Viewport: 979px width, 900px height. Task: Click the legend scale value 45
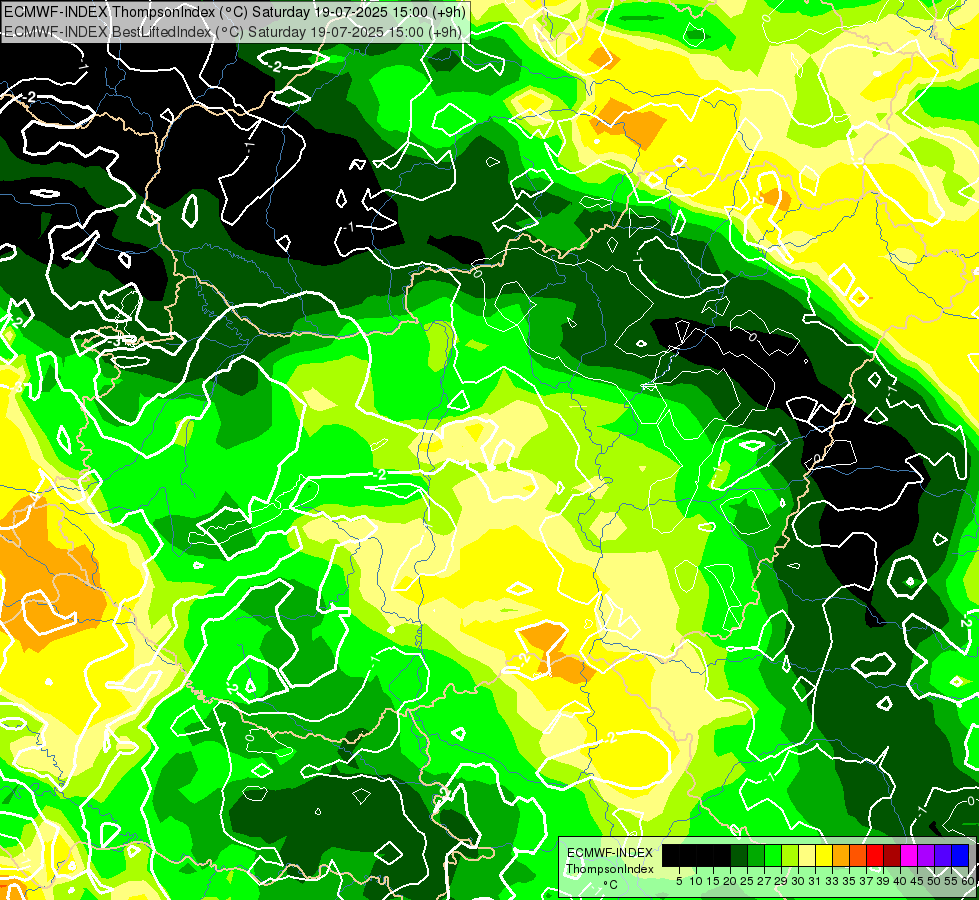pyautogui.click(x=918, y=881)
